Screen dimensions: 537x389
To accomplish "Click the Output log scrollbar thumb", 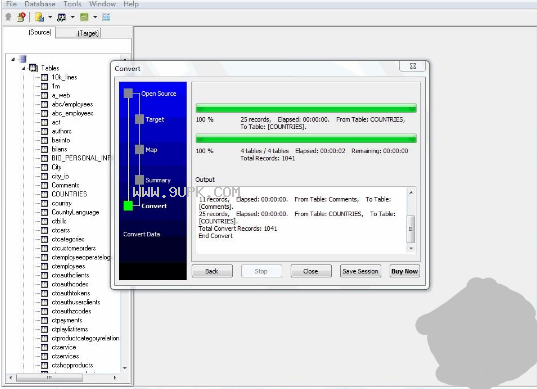I will click(411, 229).
